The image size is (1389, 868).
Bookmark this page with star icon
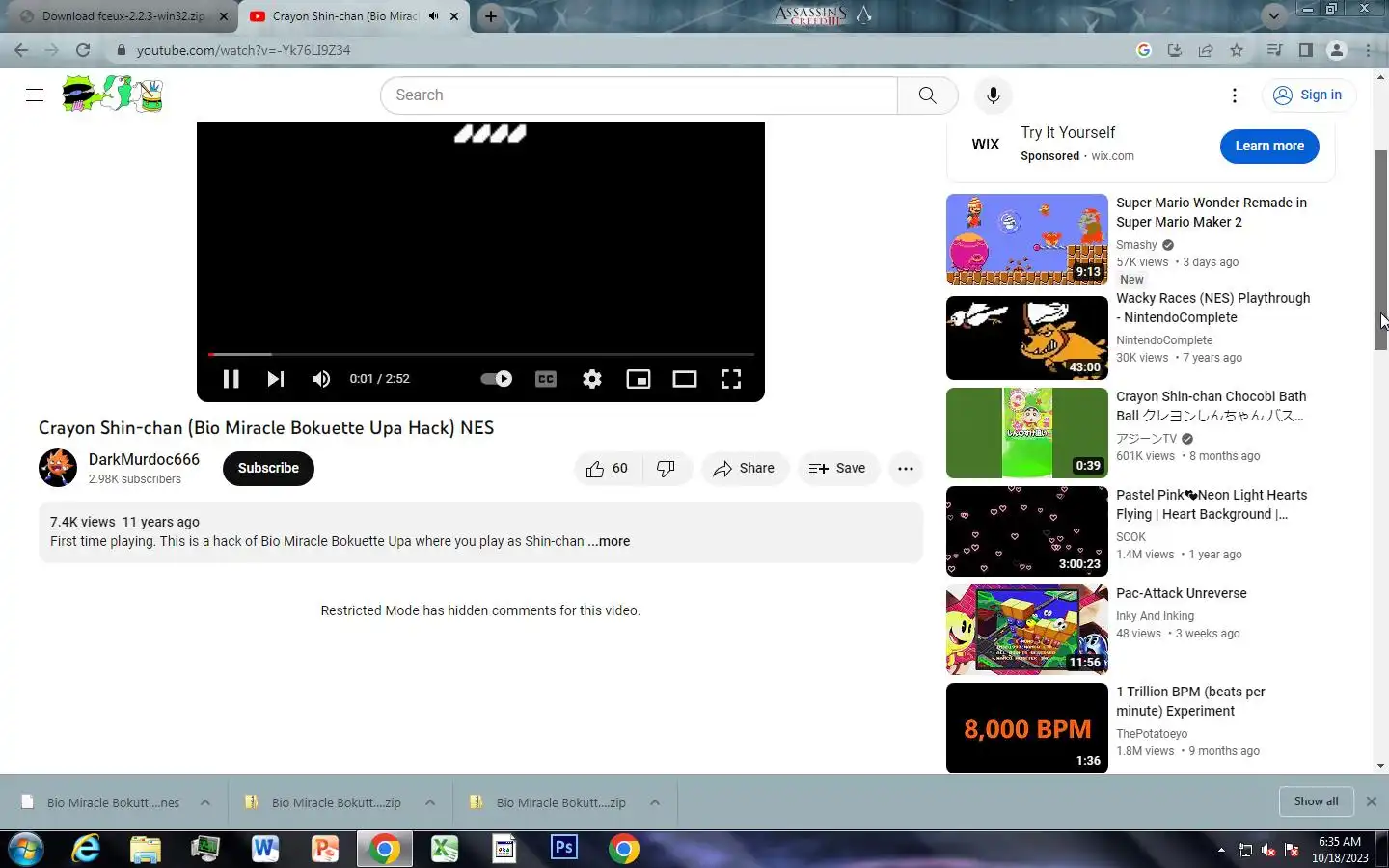pyautogui.click(x=1237, y=50)
